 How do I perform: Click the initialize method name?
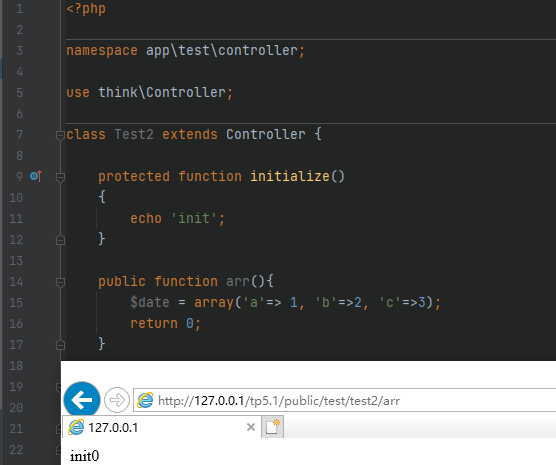click(290, 176)
